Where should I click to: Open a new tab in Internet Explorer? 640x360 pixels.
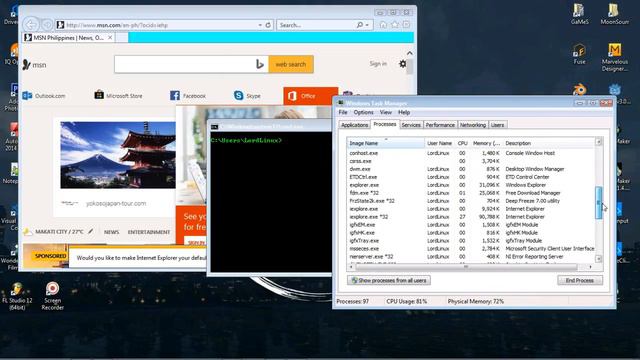click(x=121, y=38)
